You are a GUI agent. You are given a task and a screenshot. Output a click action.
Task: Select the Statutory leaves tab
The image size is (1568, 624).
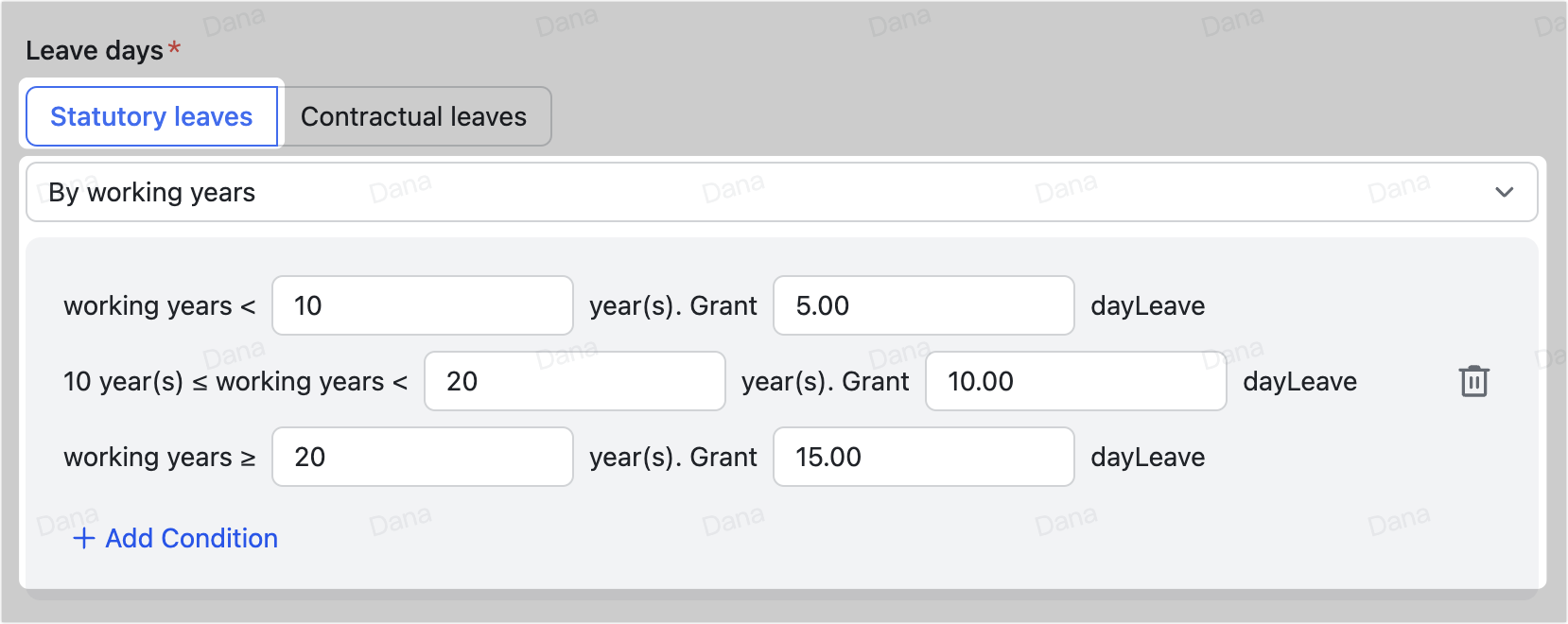[x=151, y=116]
